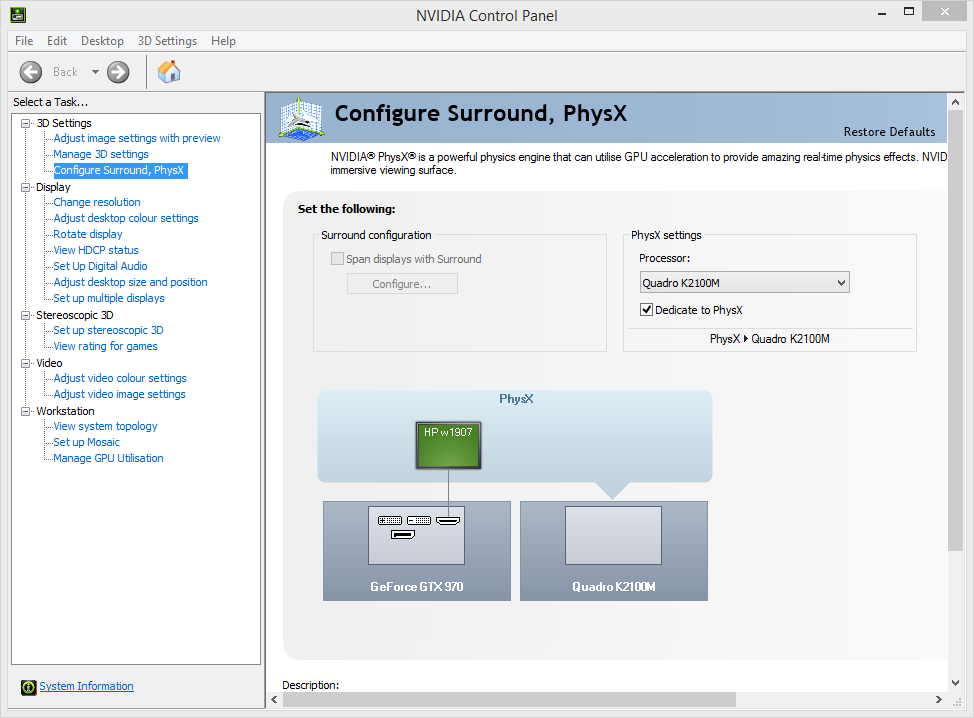Go to the Home page icon
The image size is (974, 718).
click(169, 72)
